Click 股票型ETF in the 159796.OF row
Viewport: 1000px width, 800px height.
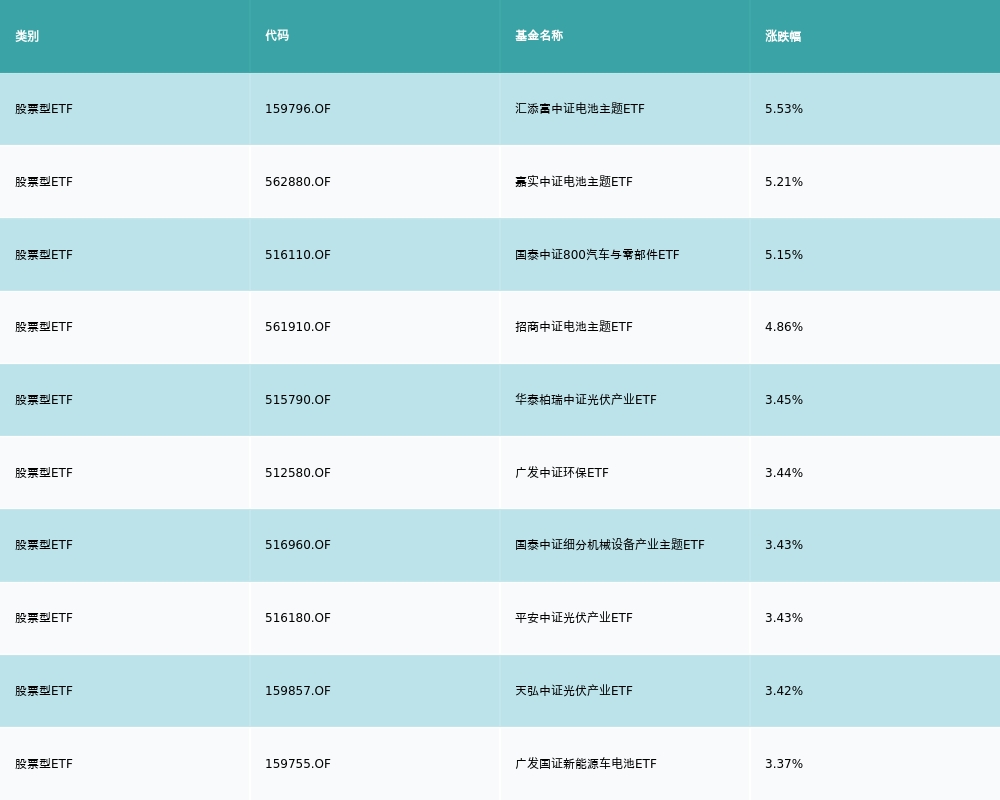tap(44, 109)
